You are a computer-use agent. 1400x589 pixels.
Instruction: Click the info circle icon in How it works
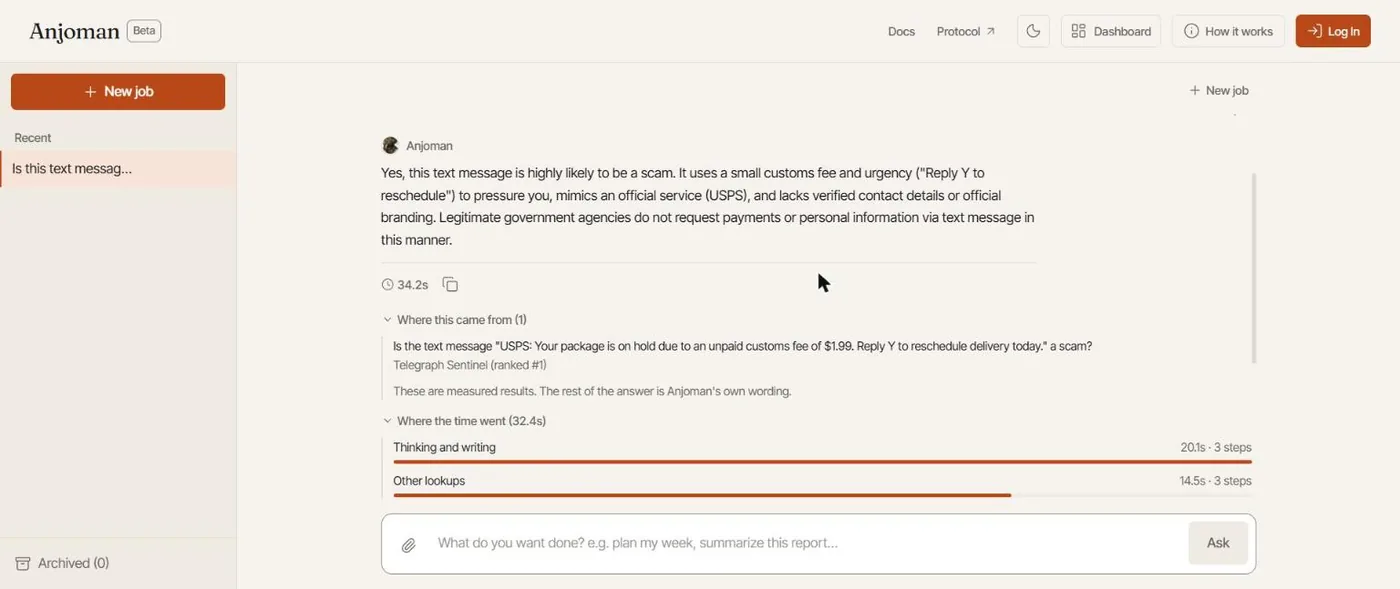click(1191, 31)
